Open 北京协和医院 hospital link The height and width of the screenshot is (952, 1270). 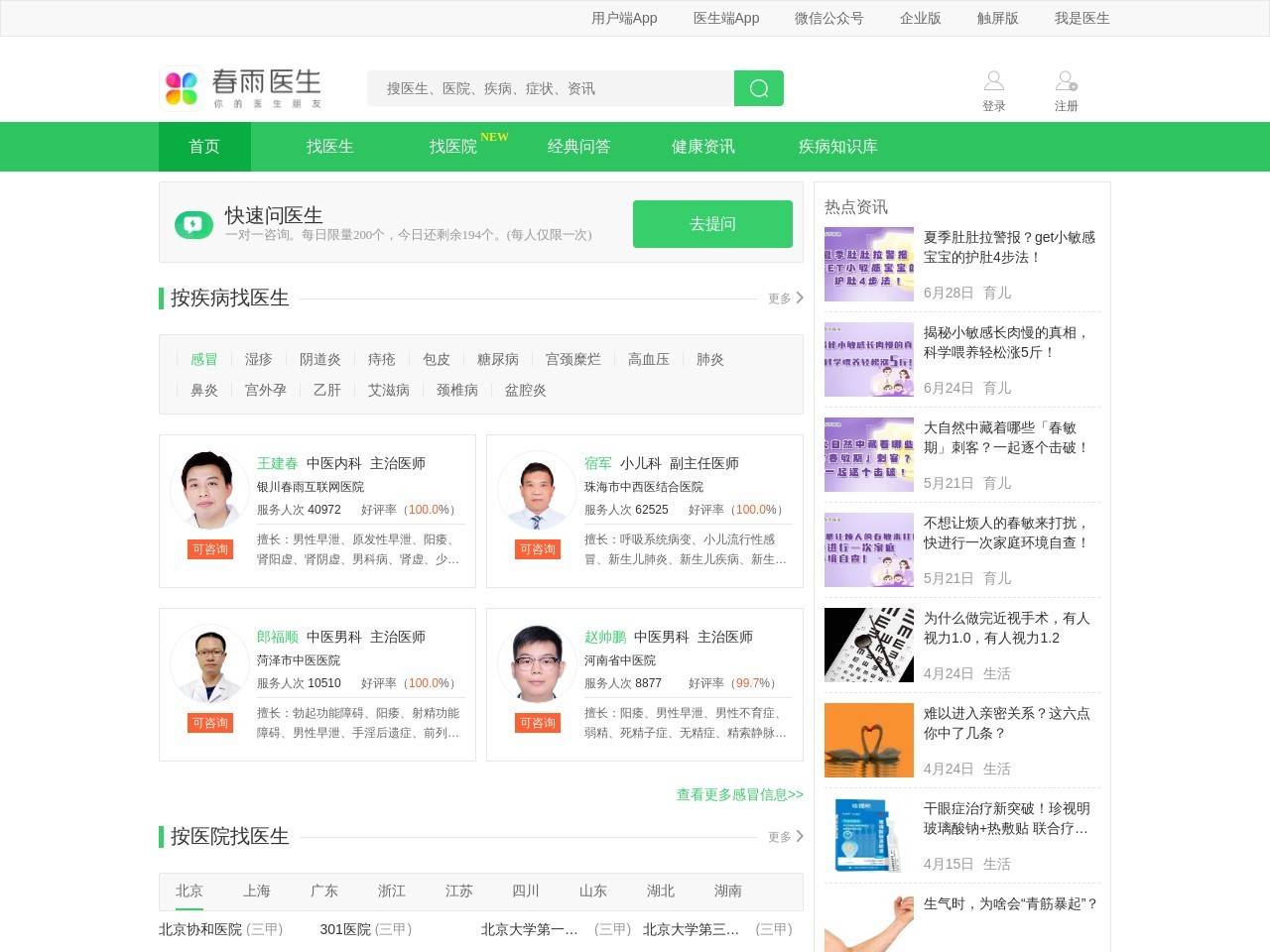point(200,929)
